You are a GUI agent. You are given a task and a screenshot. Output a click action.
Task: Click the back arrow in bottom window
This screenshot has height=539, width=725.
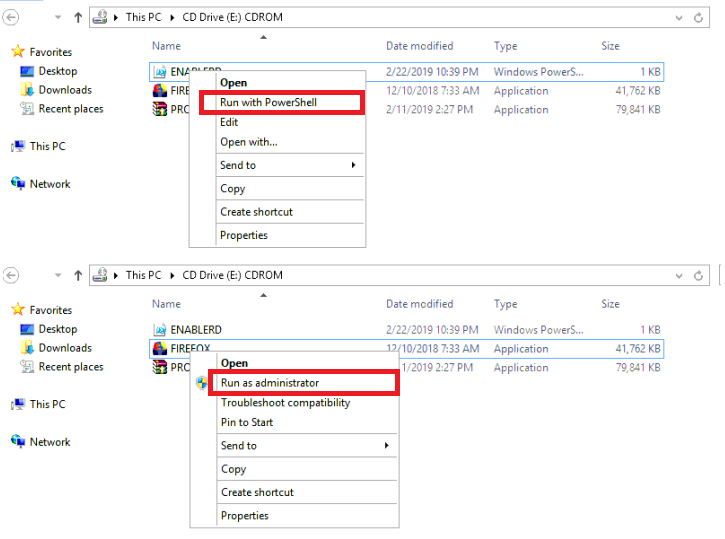[11, 276]
